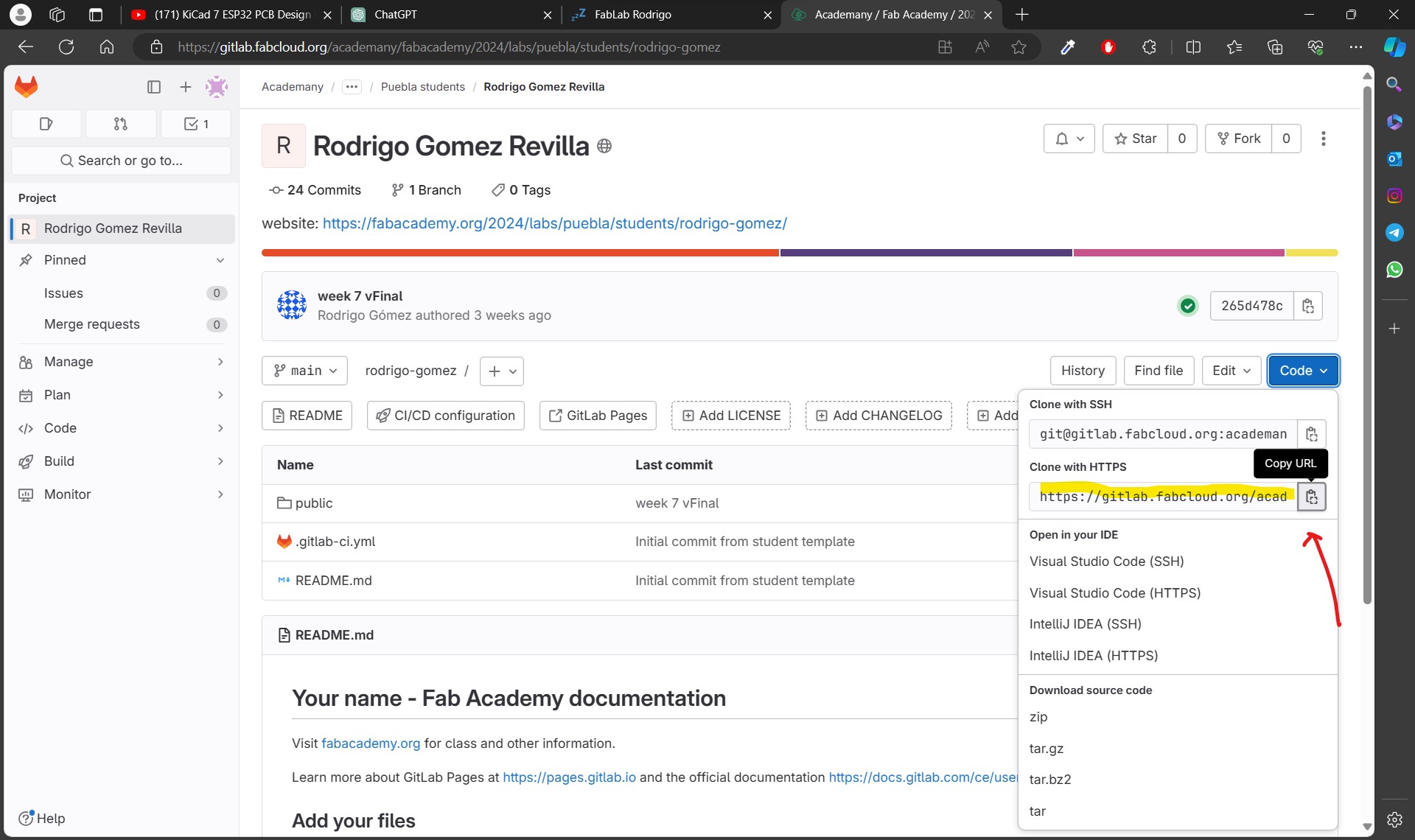Open browser extensions puzzle icon
The image size is (1415, 840).
1149,47
